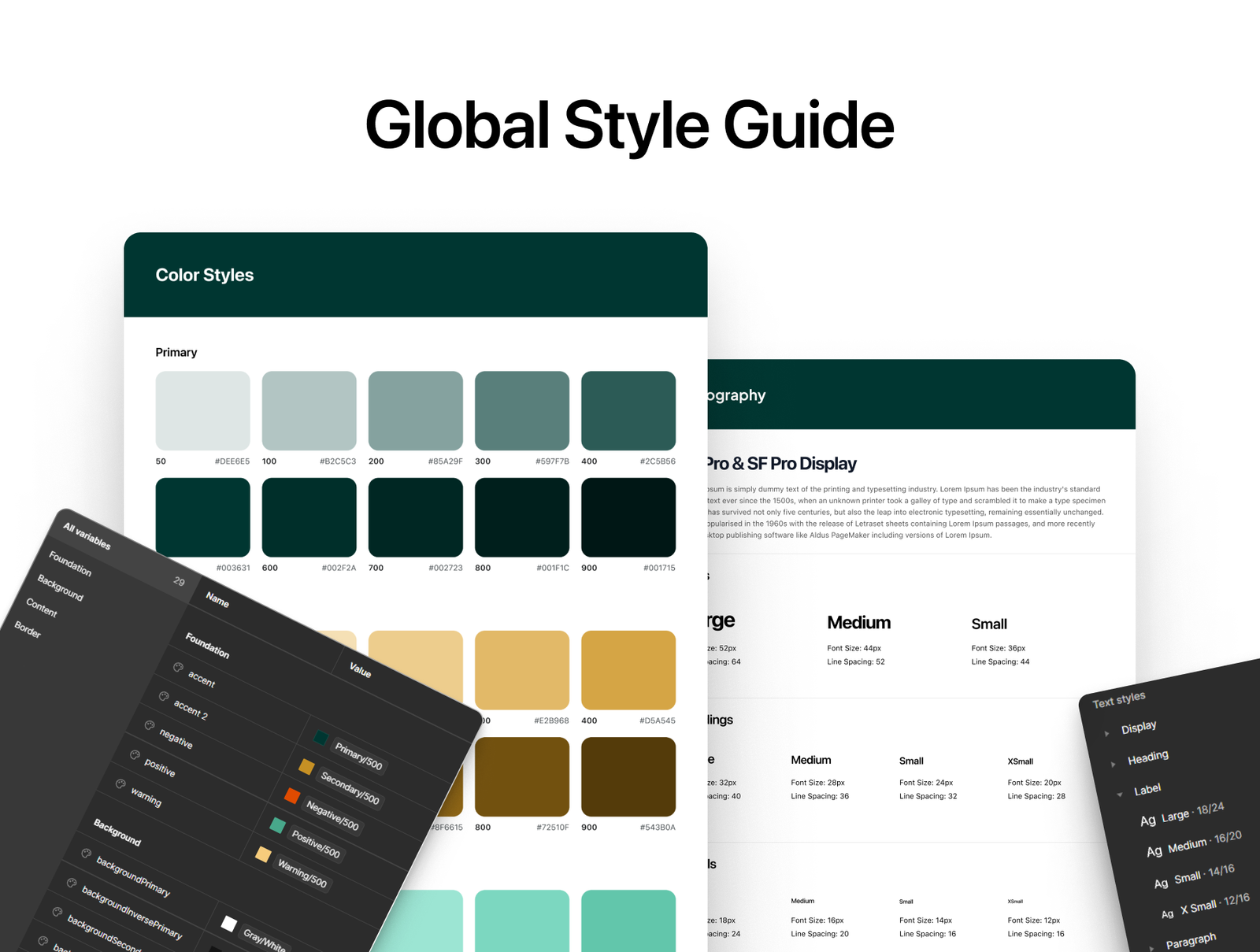The width and height of the screenshot is (1260, 952).
Task: Expand the Display text styles group
Action: pos(1106,733)
